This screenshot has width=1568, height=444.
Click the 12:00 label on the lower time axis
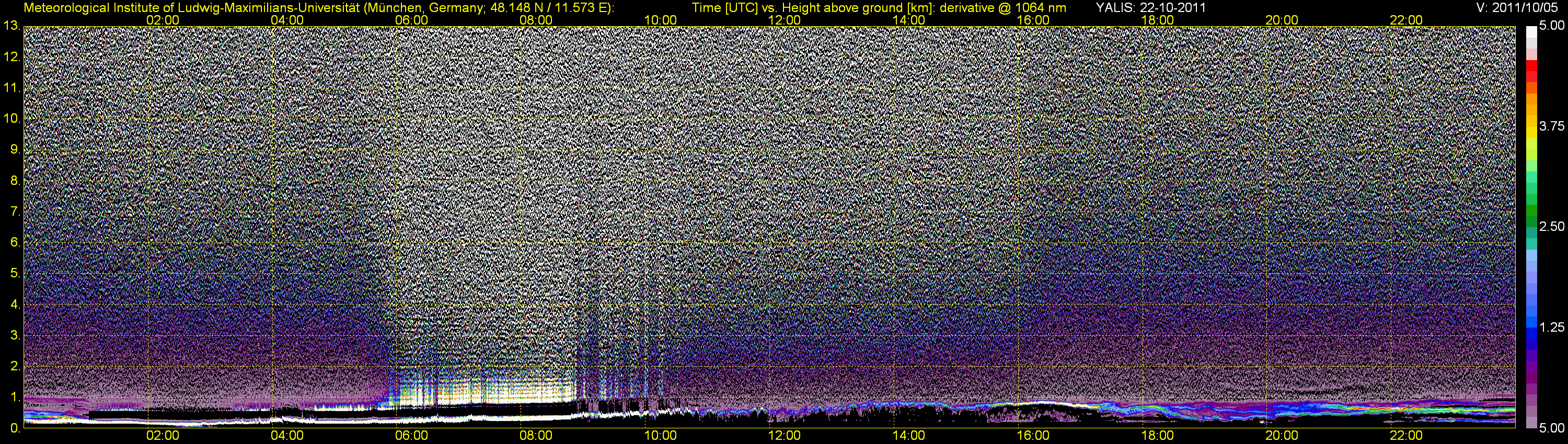[x=785, y=436]
